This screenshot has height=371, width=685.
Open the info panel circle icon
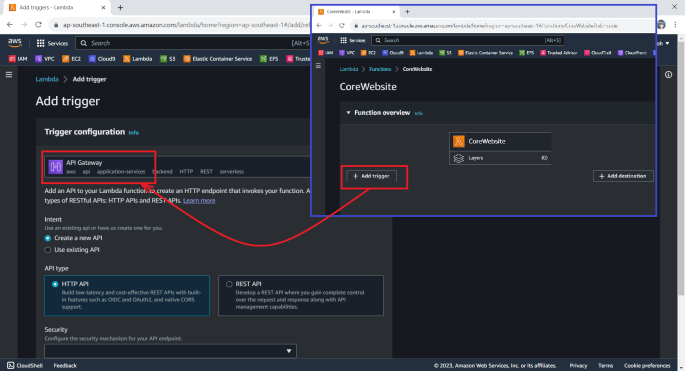[668, 75]
